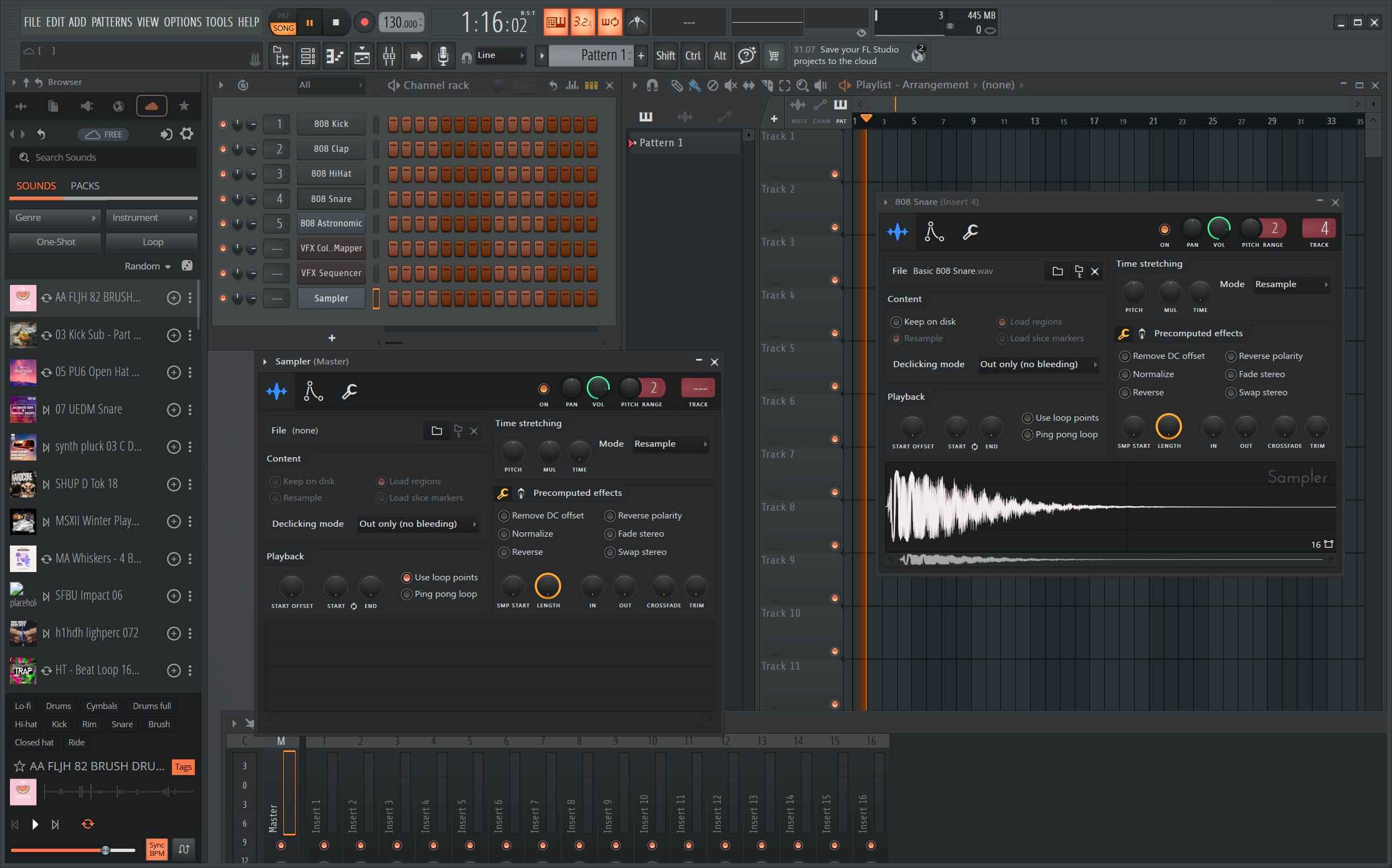Switch to the SOUNDS tab
Screen dimensions: 1392x868
point(36,186)
